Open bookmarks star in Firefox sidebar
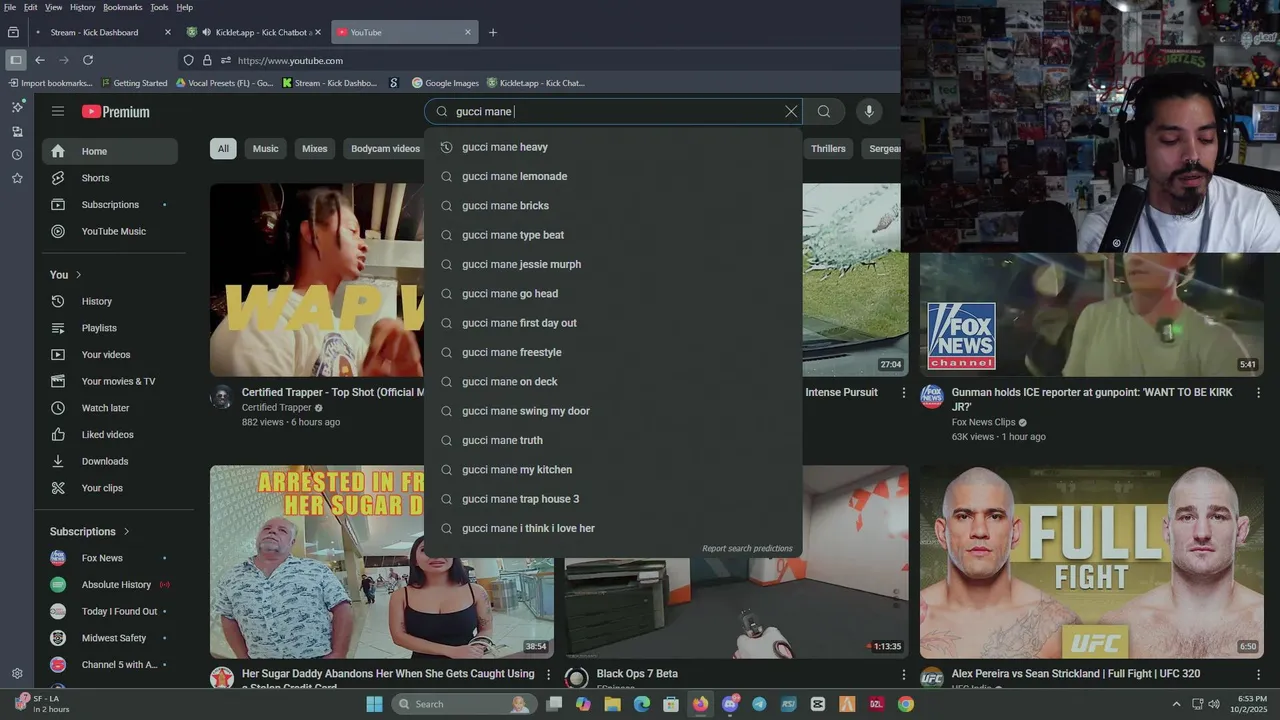 [x=17, y=178]
